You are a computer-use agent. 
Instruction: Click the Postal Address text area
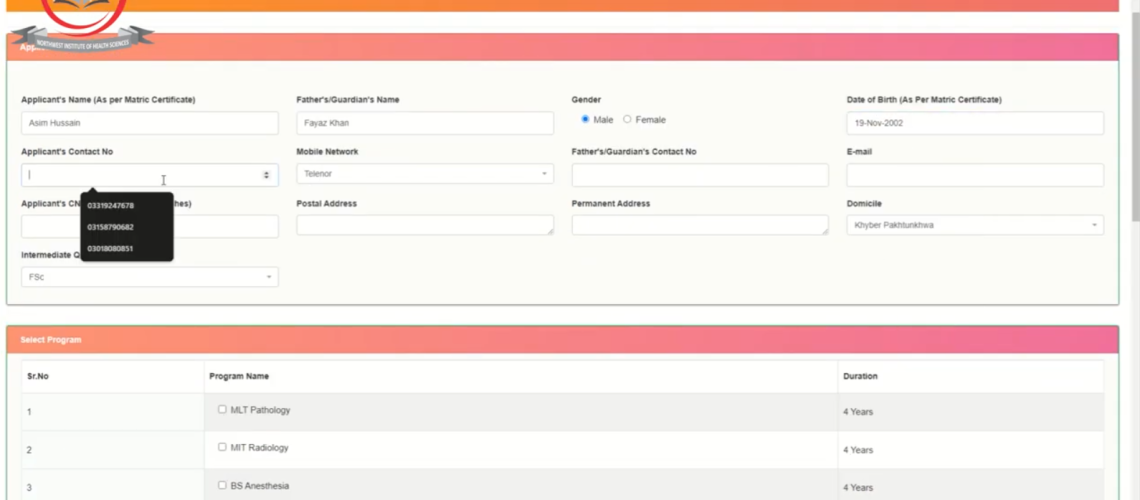(425, 225)
